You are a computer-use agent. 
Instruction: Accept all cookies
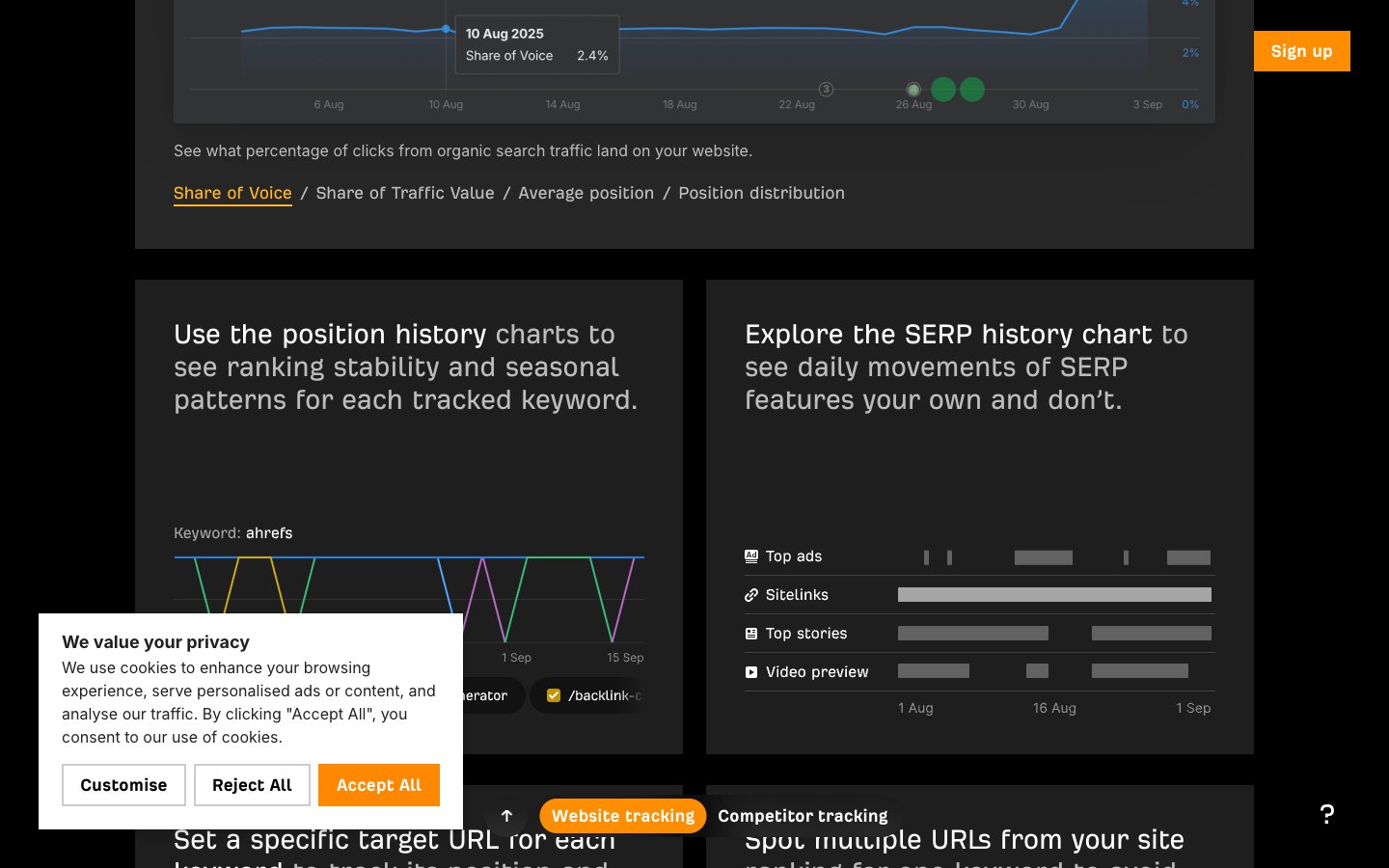point(378,785)
